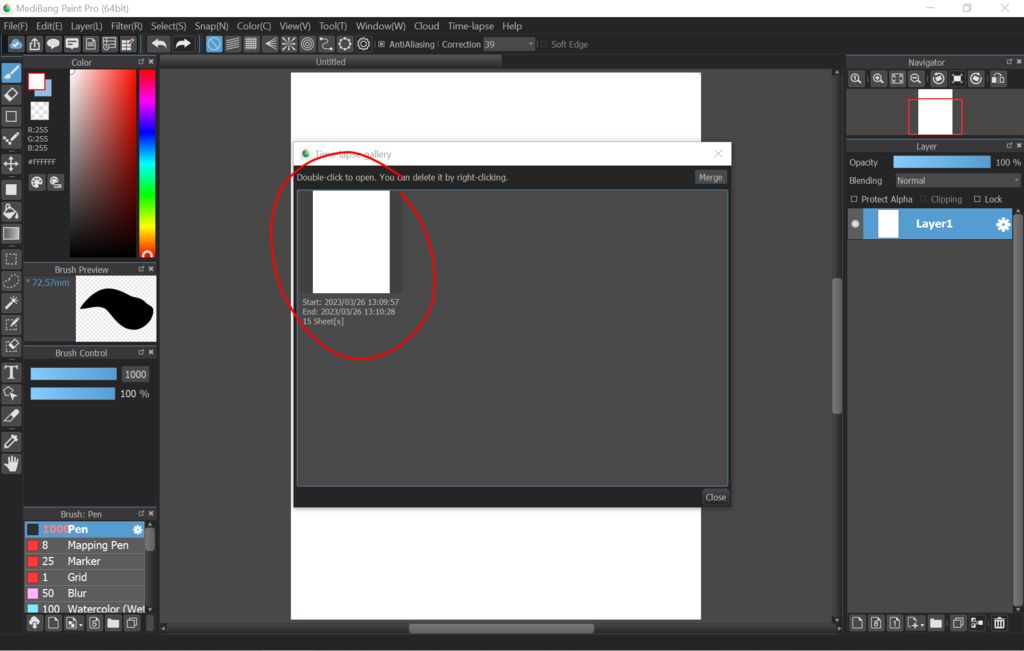Click the Merge button in gallery

pyautogui.click(x=710, y=177)
